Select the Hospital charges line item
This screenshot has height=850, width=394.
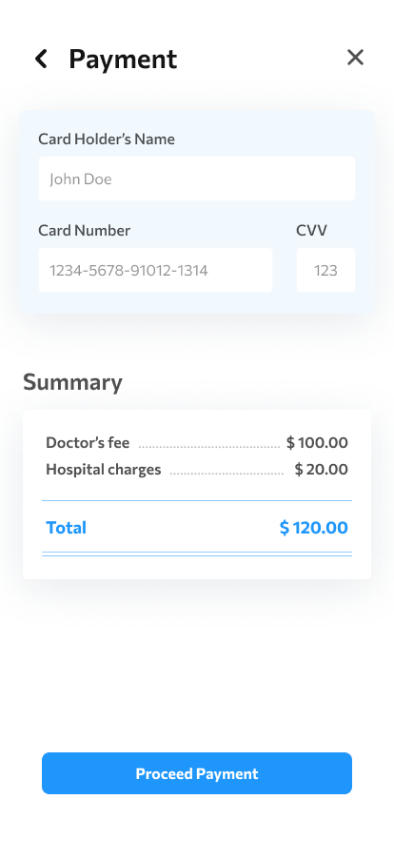tap(197, 469)
